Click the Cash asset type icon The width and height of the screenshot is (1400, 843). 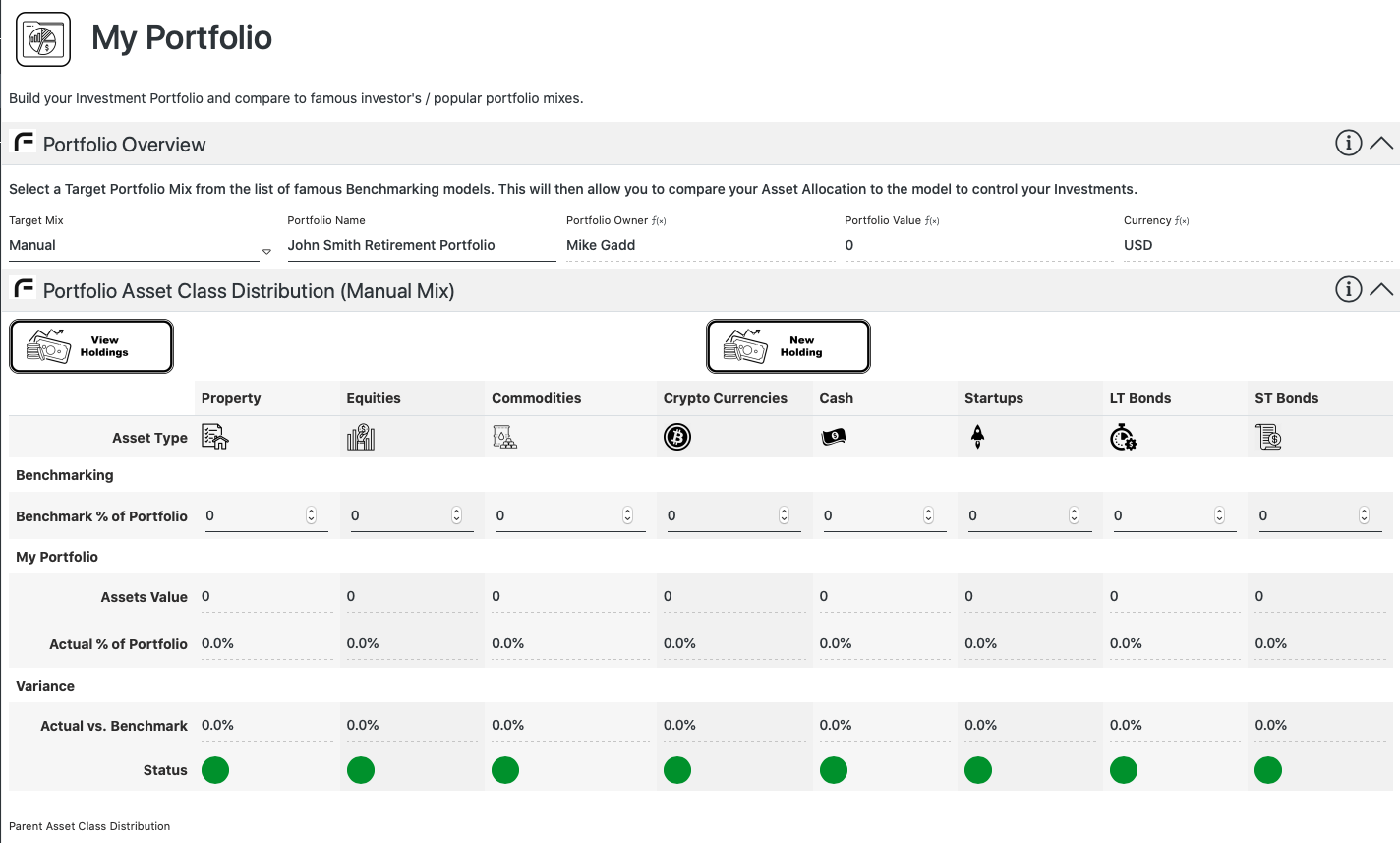pyautogui.click(x=834, y=436)
